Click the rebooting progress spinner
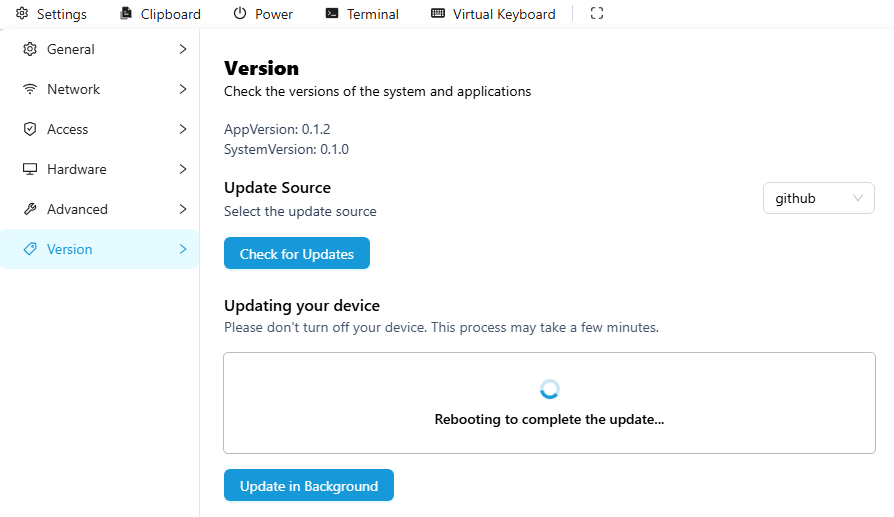Screen dimensions: 894x517 click(549, 389)
